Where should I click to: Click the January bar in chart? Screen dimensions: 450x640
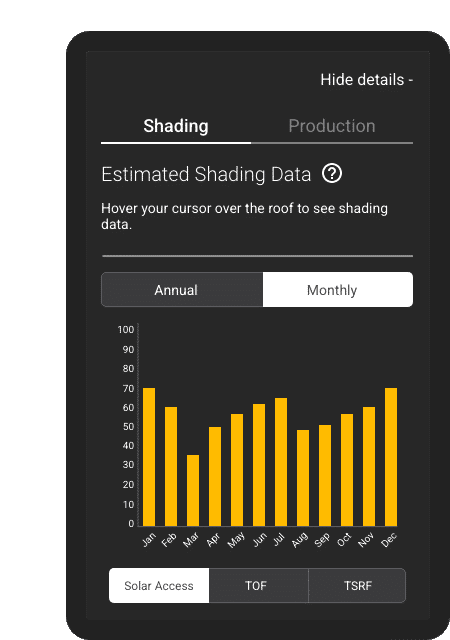149,457
